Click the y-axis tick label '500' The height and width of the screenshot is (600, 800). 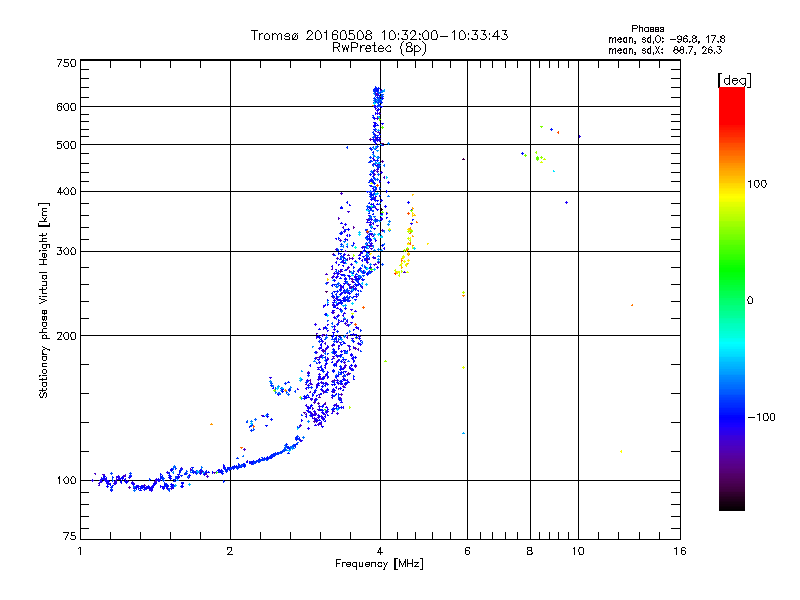(67, 145)
